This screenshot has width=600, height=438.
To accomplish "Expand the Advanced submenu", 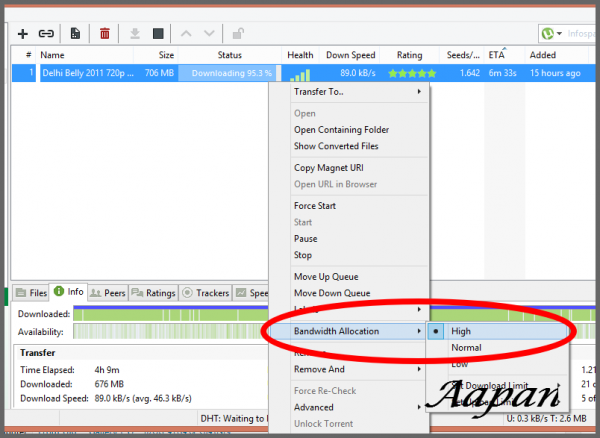I will tap(359, 407).
